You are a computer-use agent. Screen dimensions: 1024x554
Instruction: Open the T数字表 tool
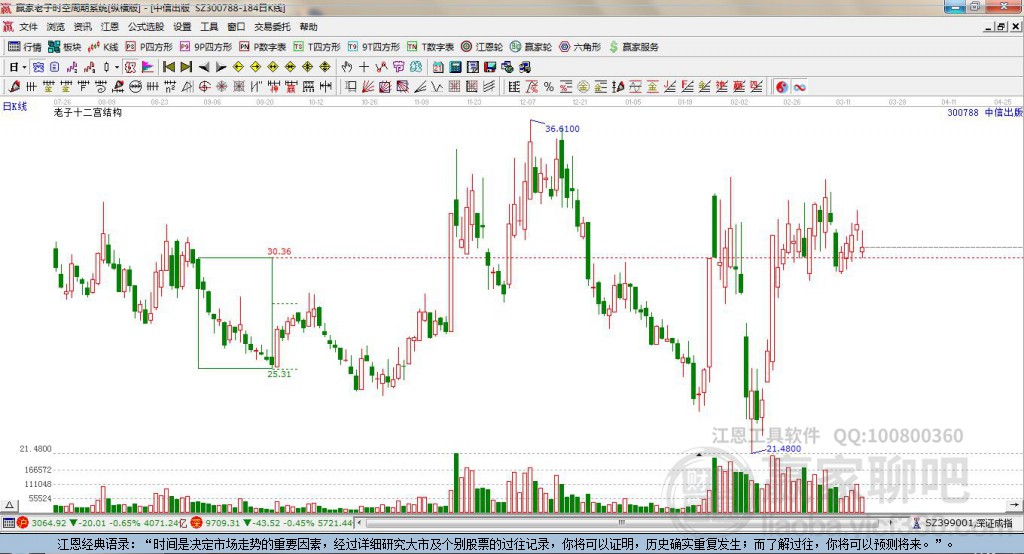pos(430,46)
